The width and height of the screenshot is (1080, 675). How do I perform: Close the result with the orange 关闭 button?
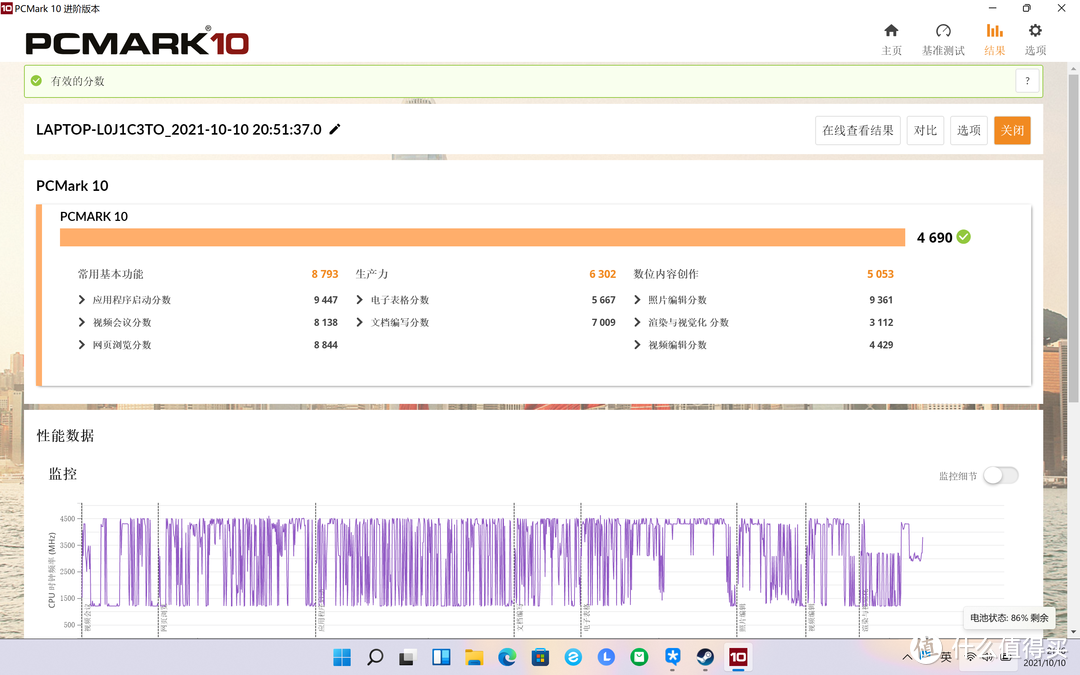1012,130
